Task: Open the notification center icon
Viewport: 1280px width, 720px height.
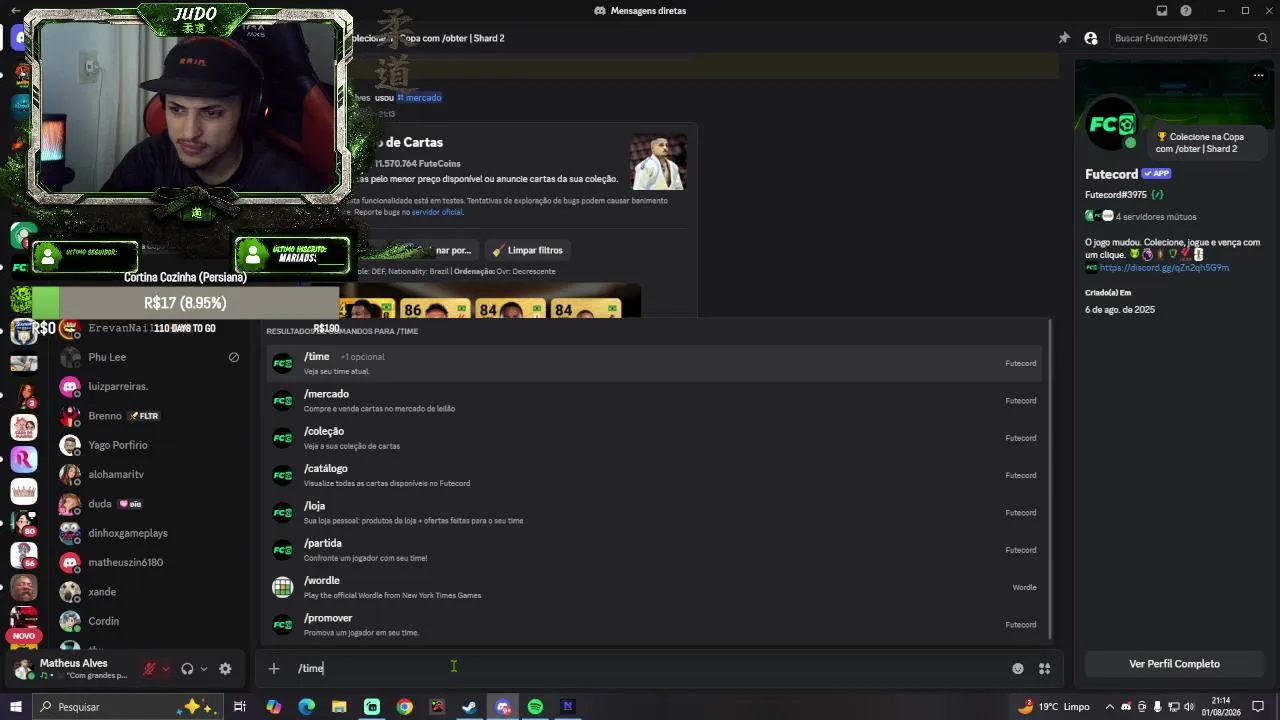Action: (x=1258, y=707)
